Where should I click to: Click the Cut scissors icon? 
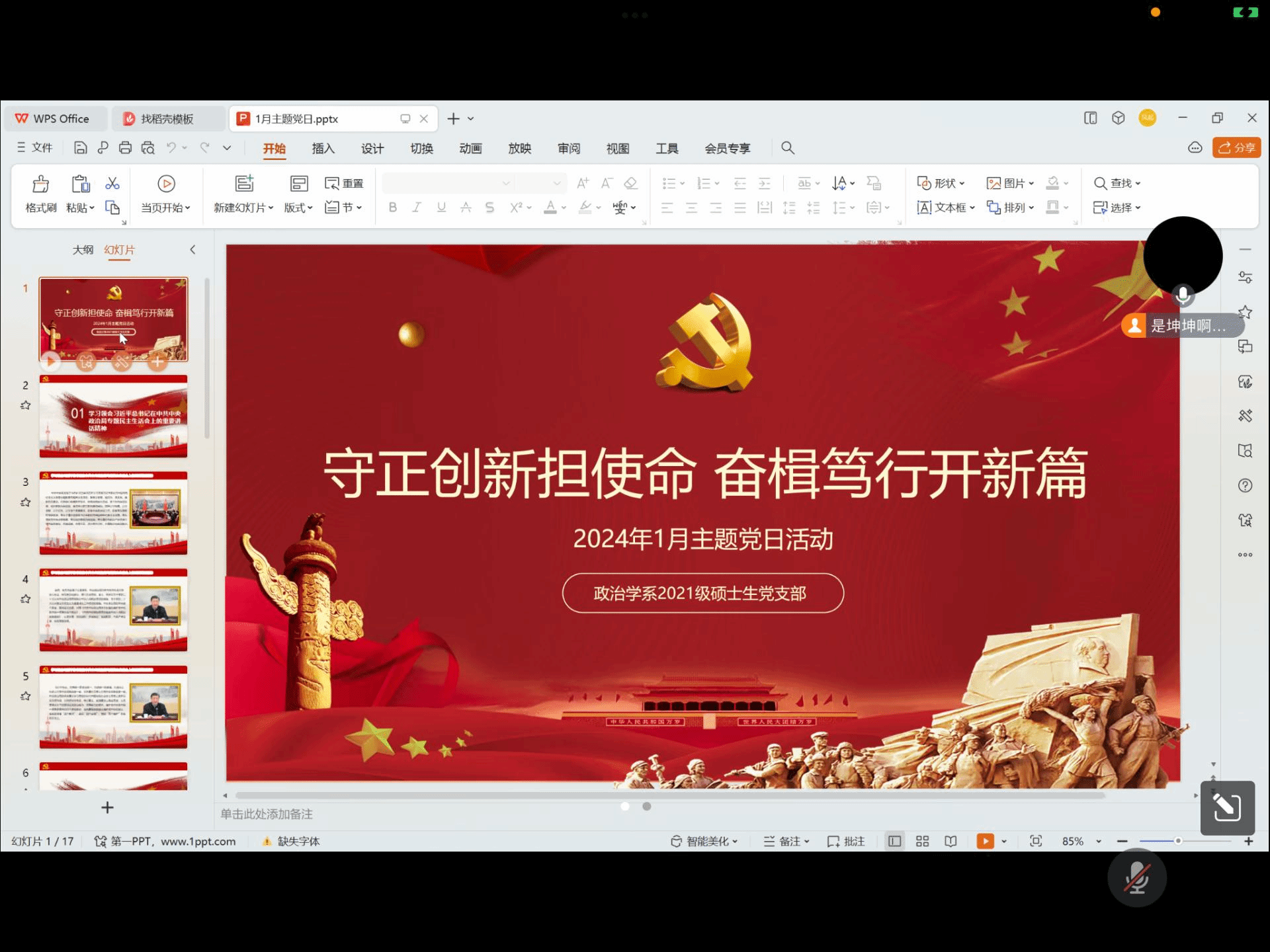[x=112, y=183]
